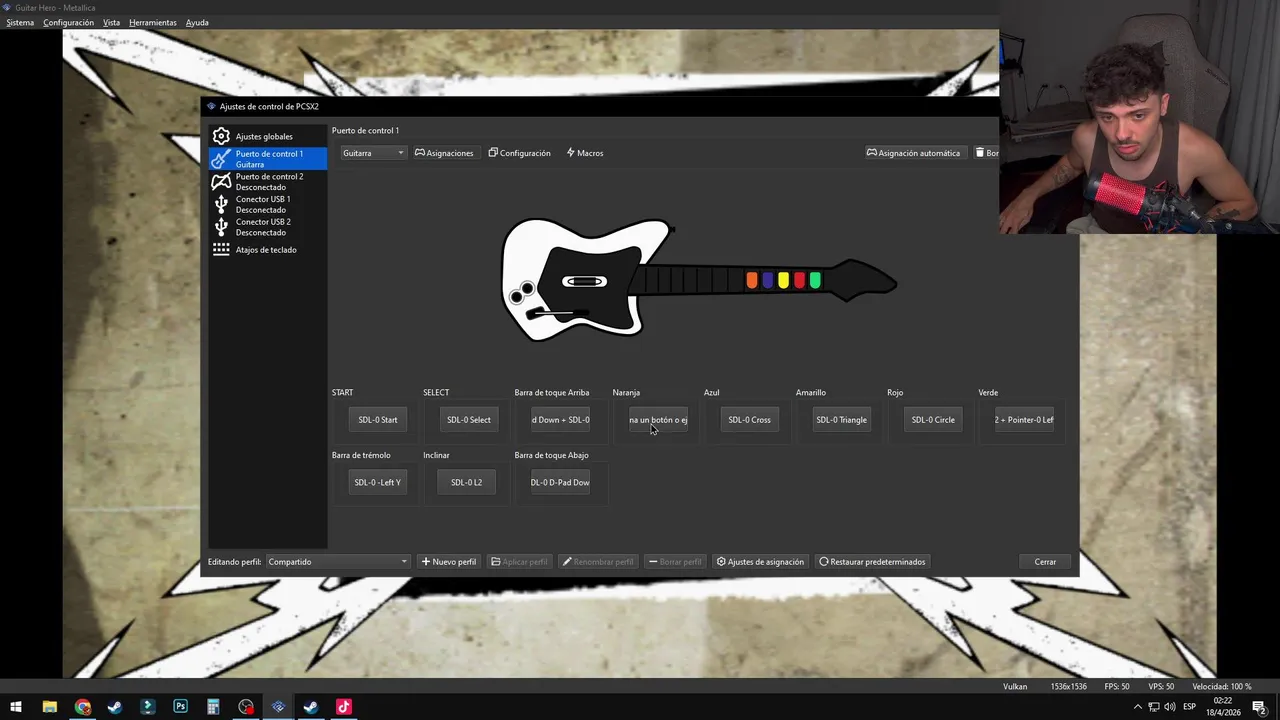Viewport: 1280px width, 720px height.
Task: Open Ajustes globales settings page
Action: (x=267, y=136)
